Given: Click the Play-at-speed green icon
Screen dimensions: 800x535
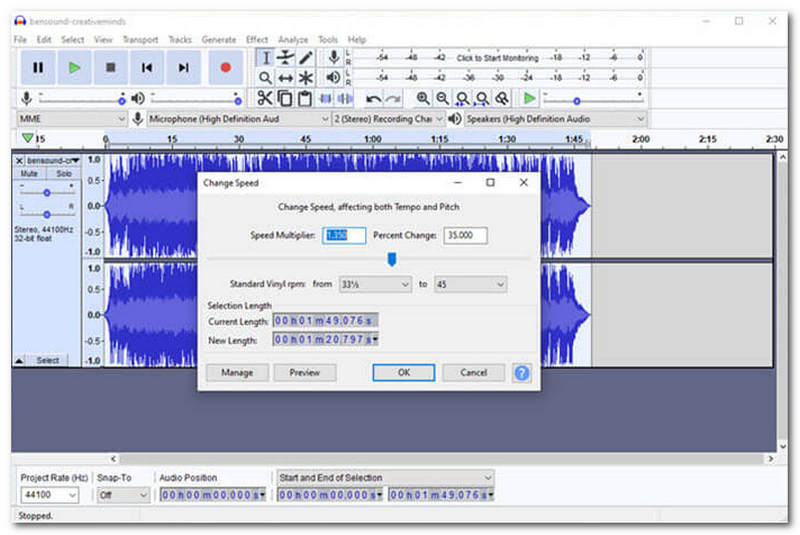Looking at the screenshot, I should click(x=530, y=98).
